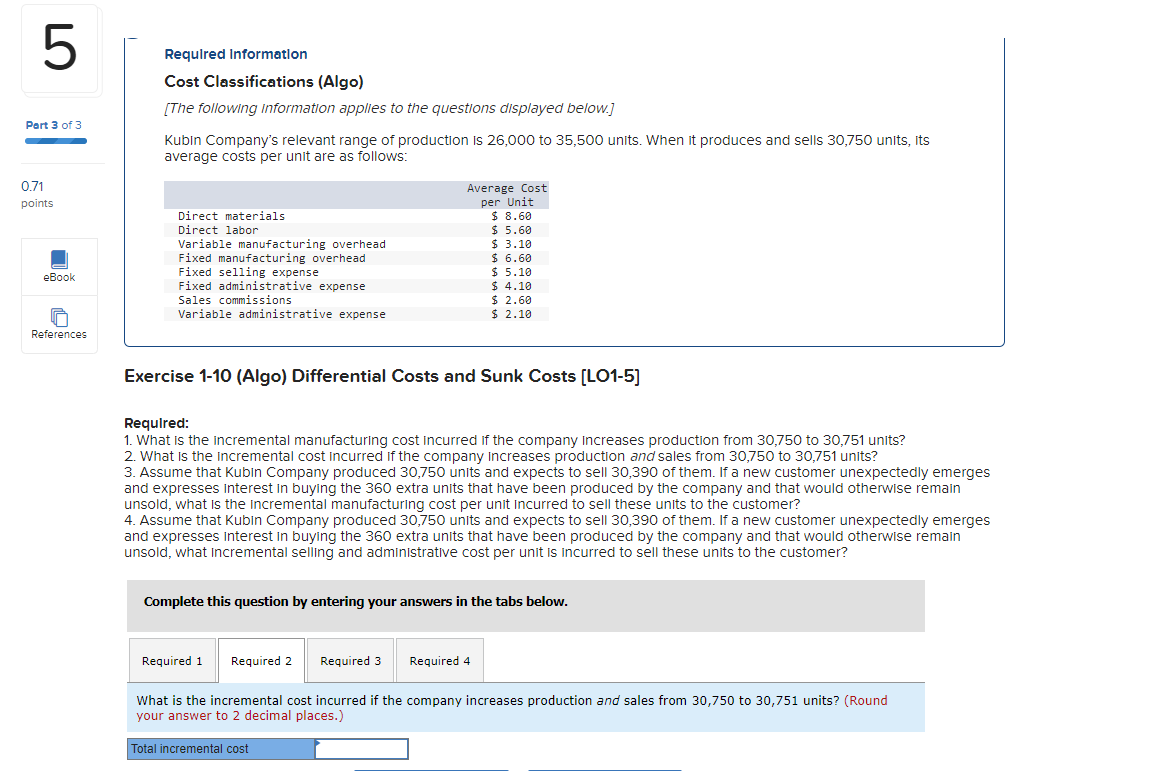This screenshot has width=1176, height=771.
Task: Click the question number 5 card
Action: click(58, 49)
